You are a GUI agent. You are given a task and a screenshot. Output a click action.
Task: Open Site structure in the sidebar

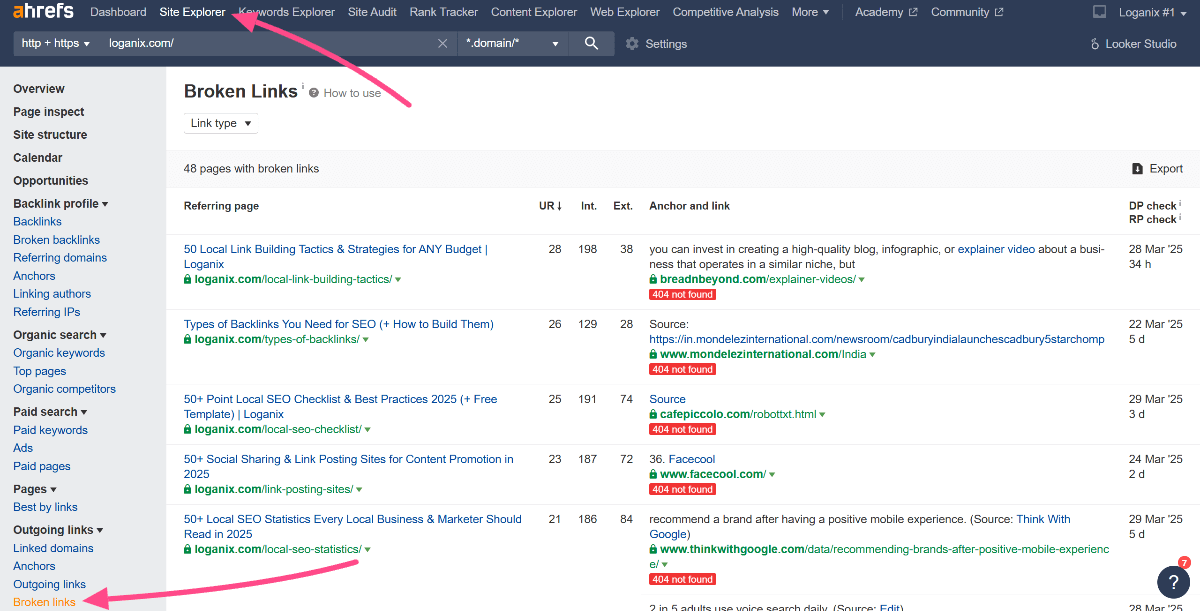click(50, 135)
